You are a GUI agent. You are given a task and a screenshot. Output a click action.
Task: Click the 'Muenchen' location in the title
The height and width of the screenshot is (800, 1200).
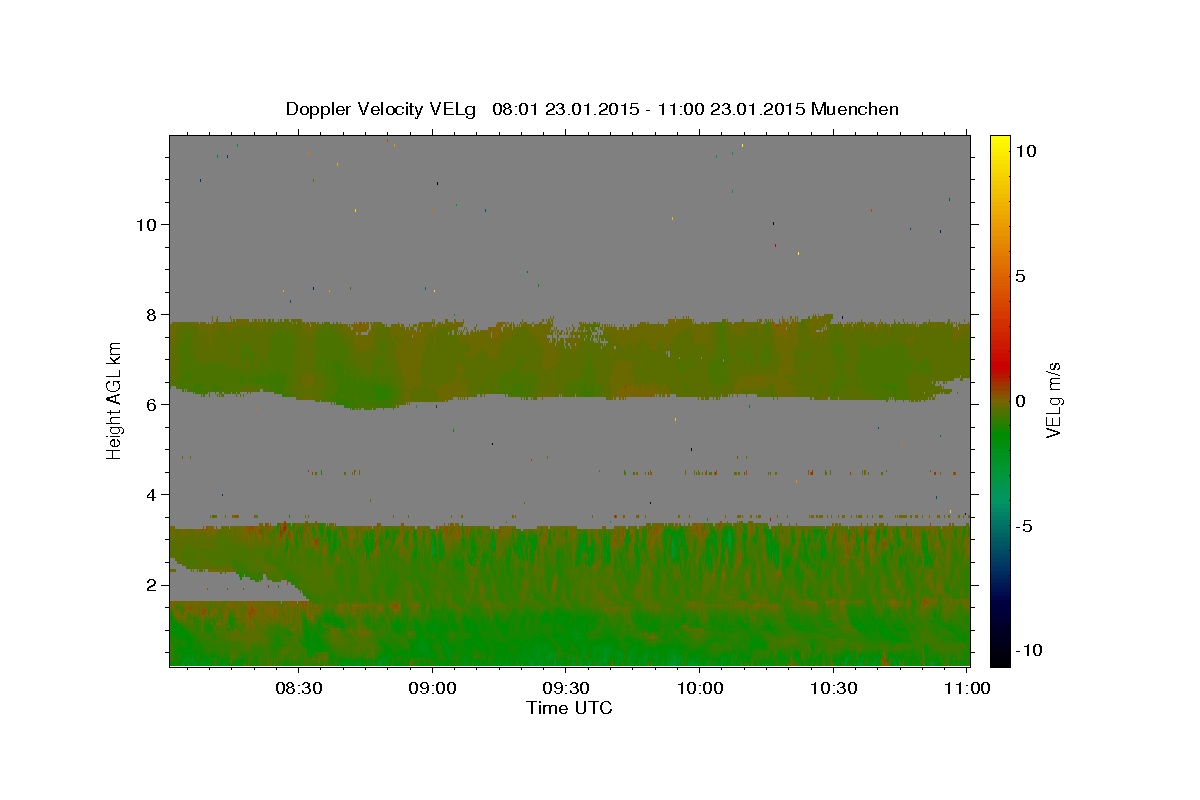(x=855, y=109)
